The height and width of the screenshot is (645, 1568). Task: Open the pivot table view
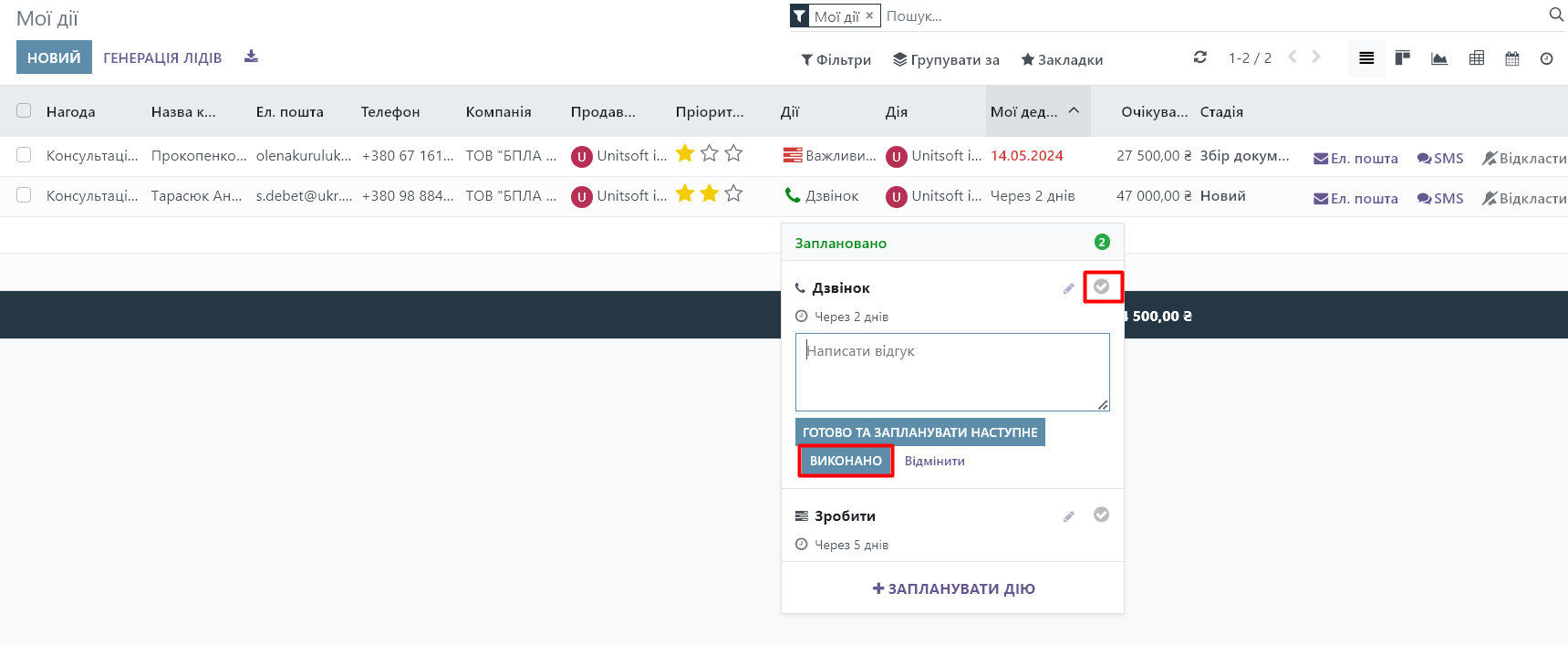coord(1477,58)
